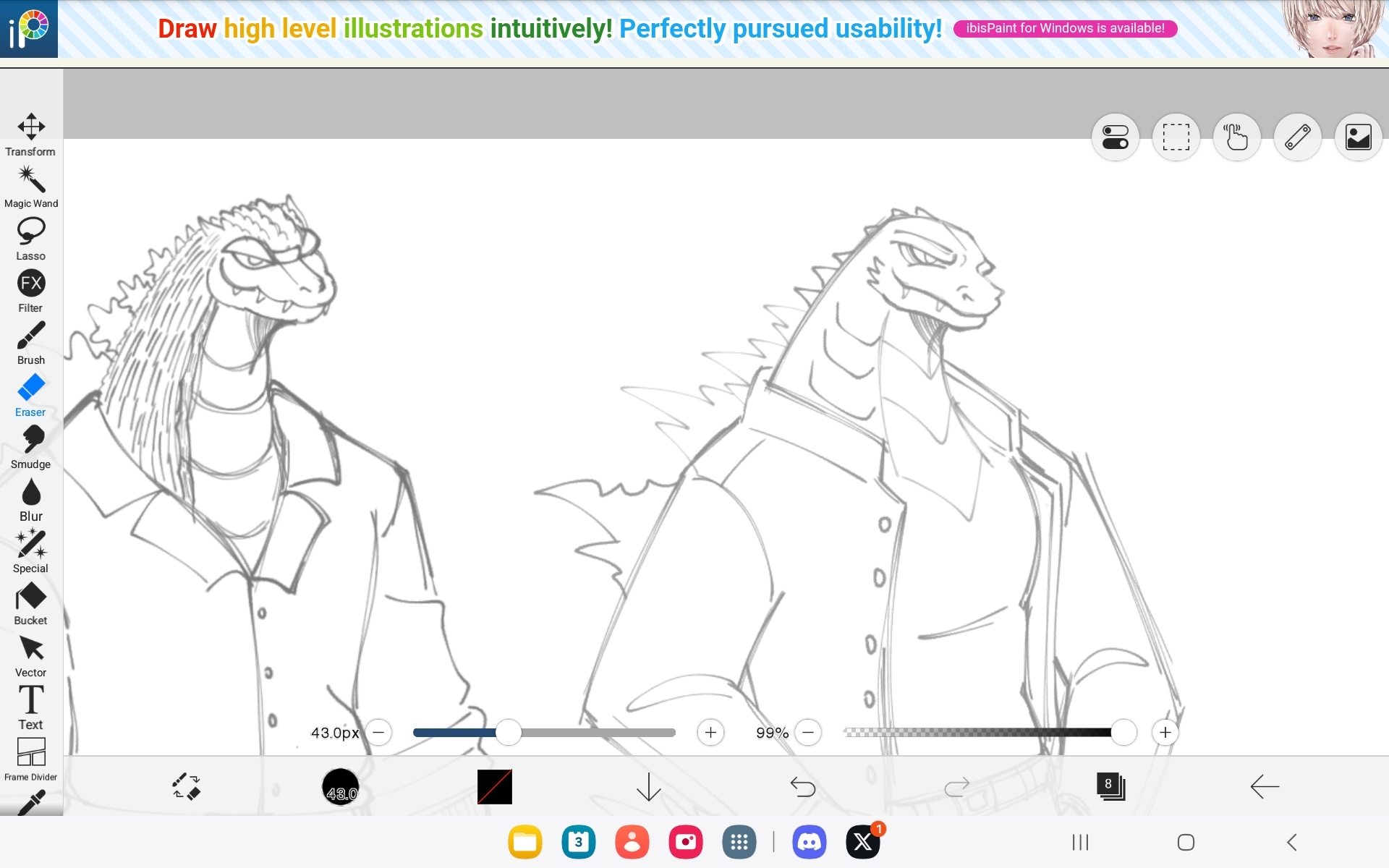Image resolution: width=1389 pixels, height=868 pixels.
Task: Collapse toolbar with the down arrow
Action: click(x=648, y=786)
